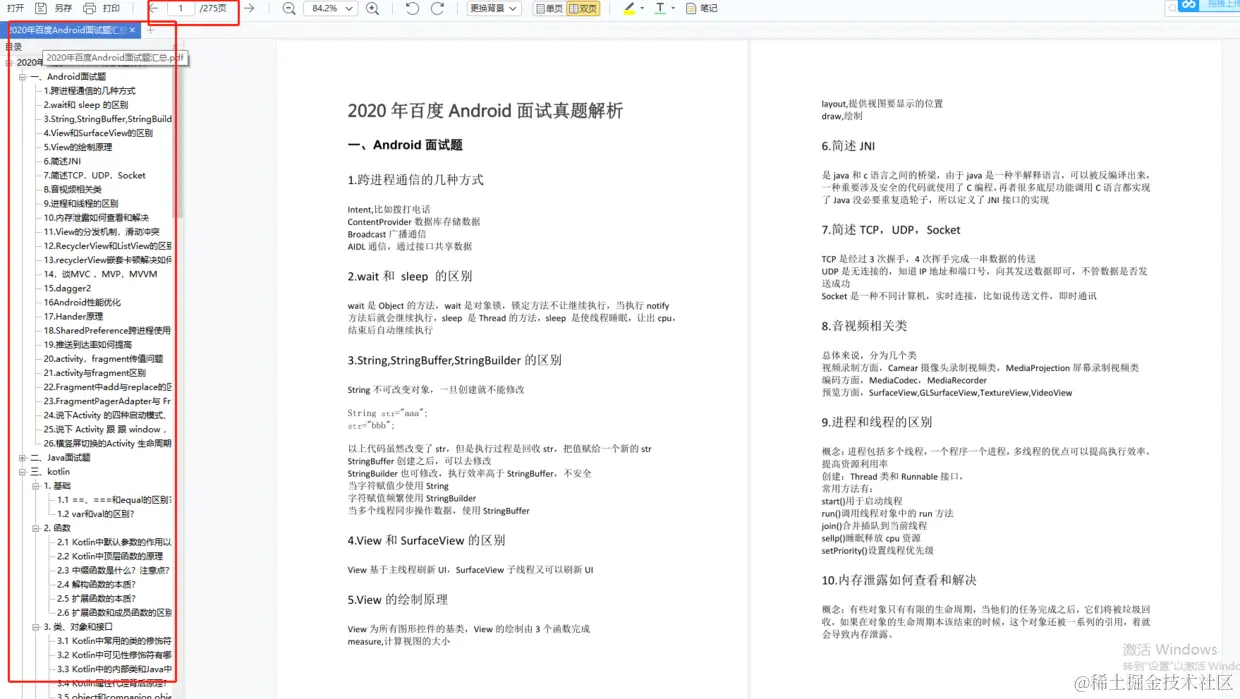Collapse the 三、kotlin tree node

[22, 472]
